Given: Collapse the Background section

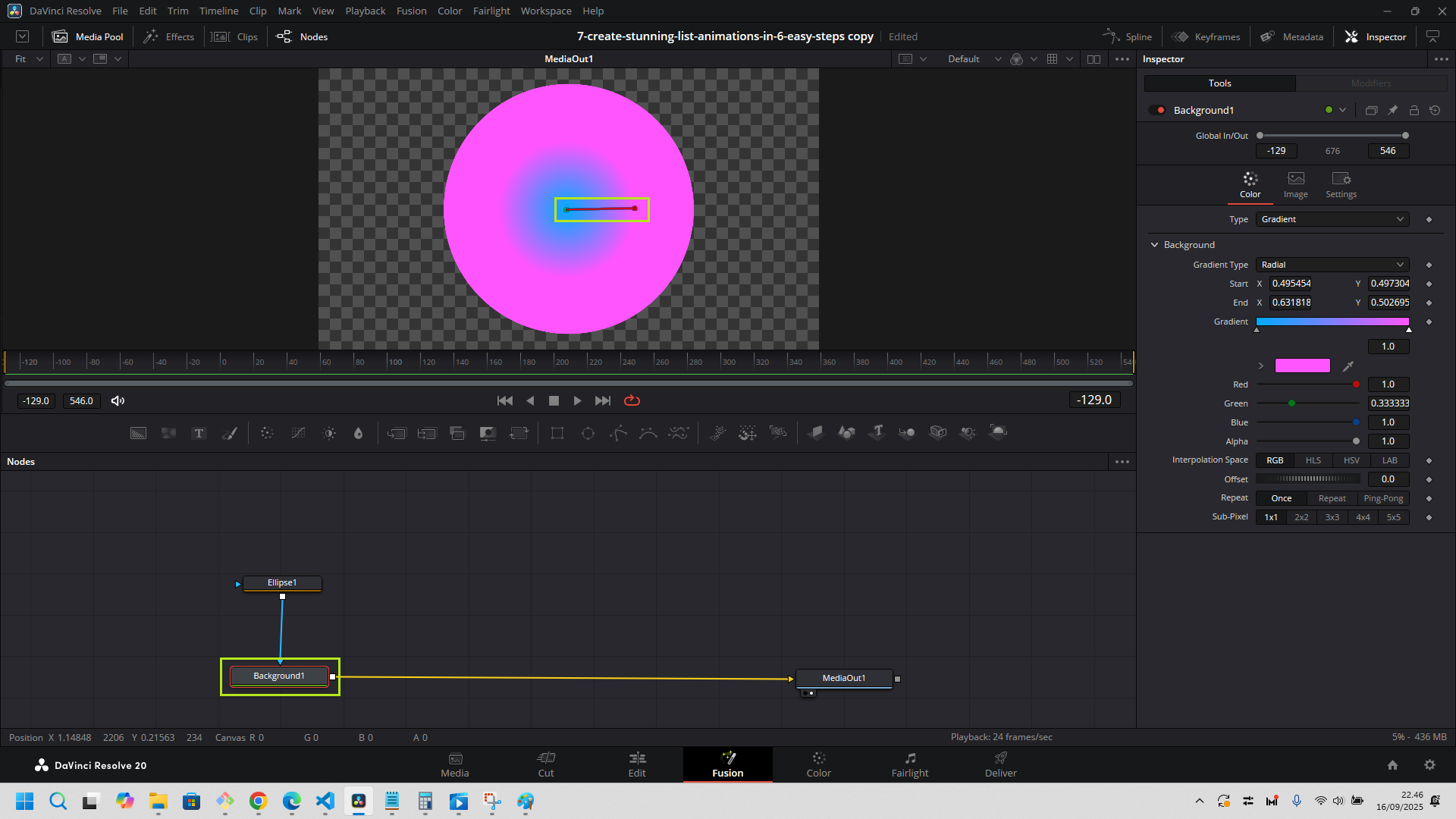Looking at the screenshot, I should (x=1154, y=245).
